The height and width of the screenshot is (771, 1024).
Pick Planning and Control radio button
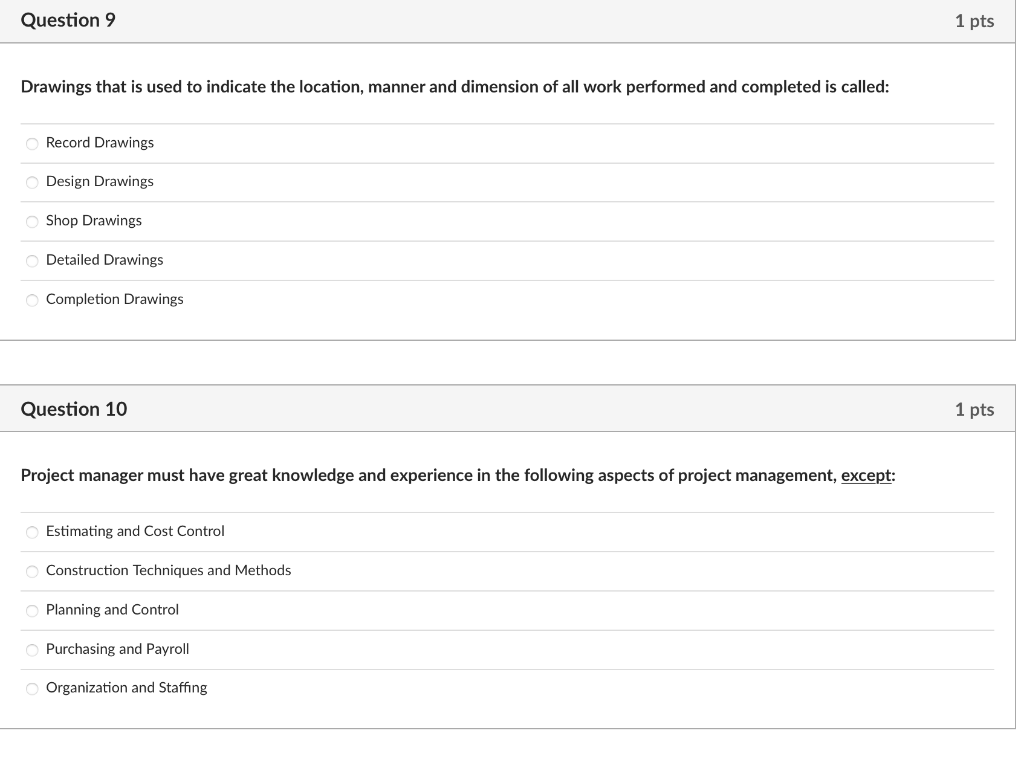coord(32,610)
